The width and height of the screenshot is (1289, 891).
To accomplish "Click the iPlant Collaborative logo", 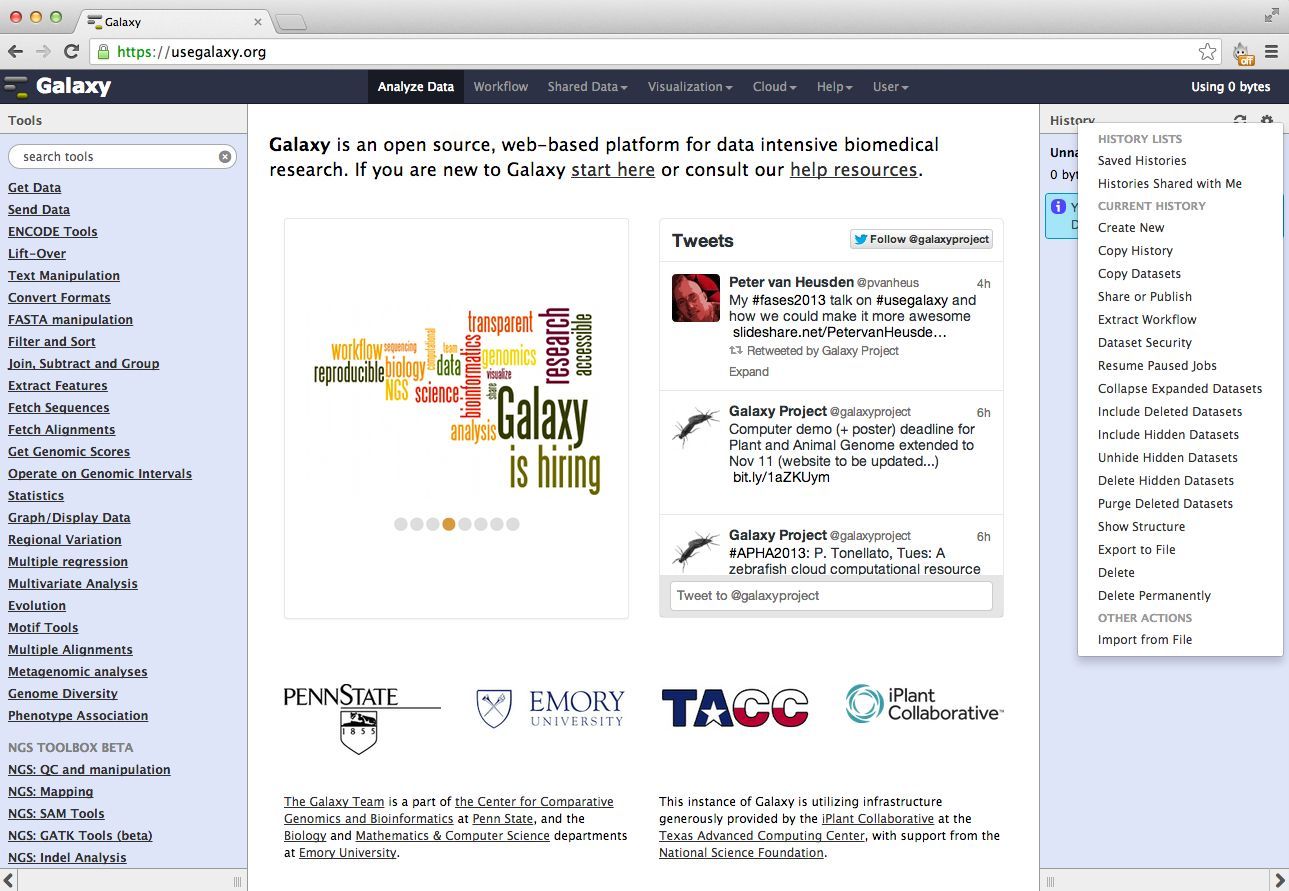I will [x=924, y=704].
